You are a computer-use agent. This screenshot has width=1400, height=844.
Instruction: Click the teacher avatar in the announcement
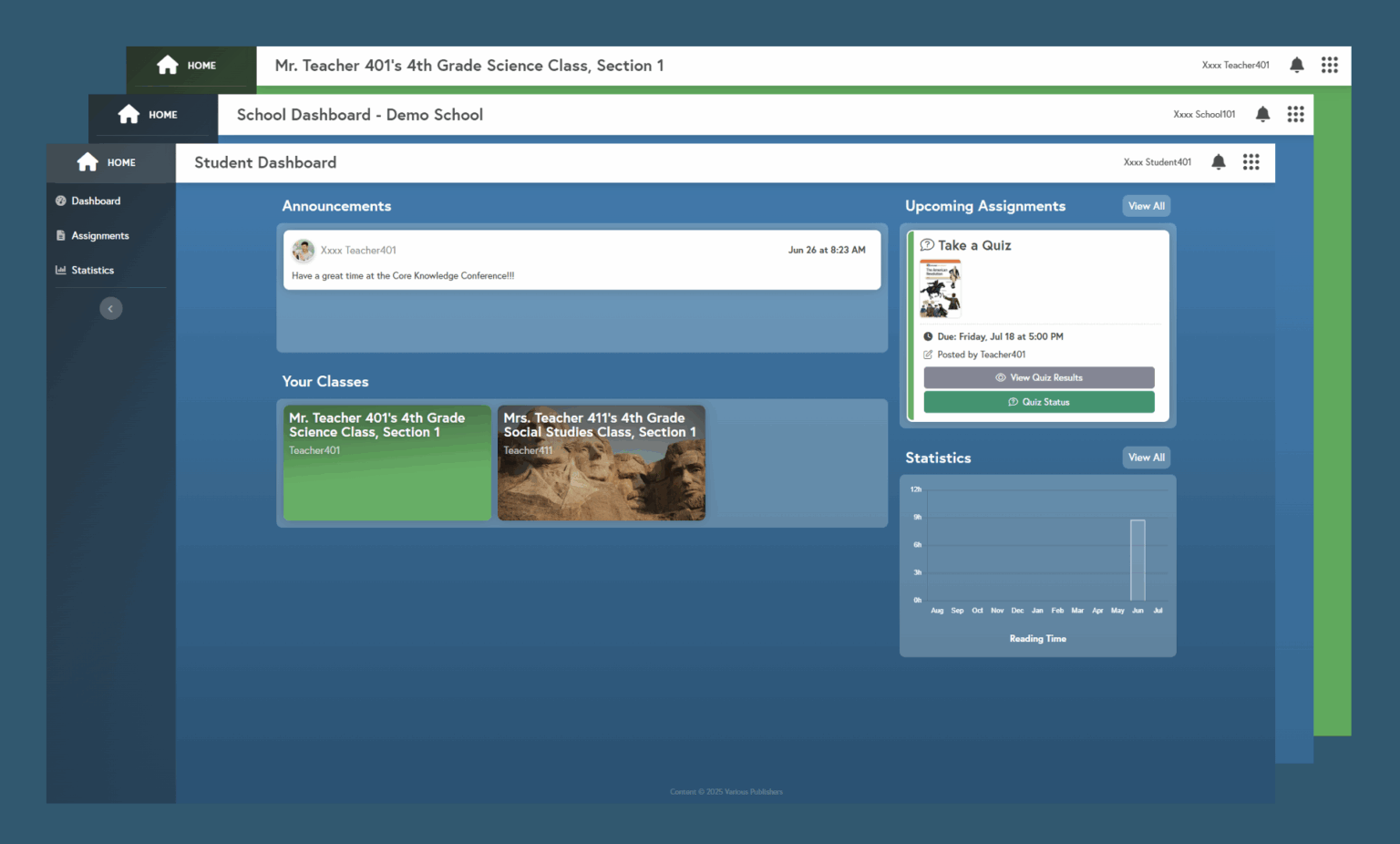click(303, 250)
